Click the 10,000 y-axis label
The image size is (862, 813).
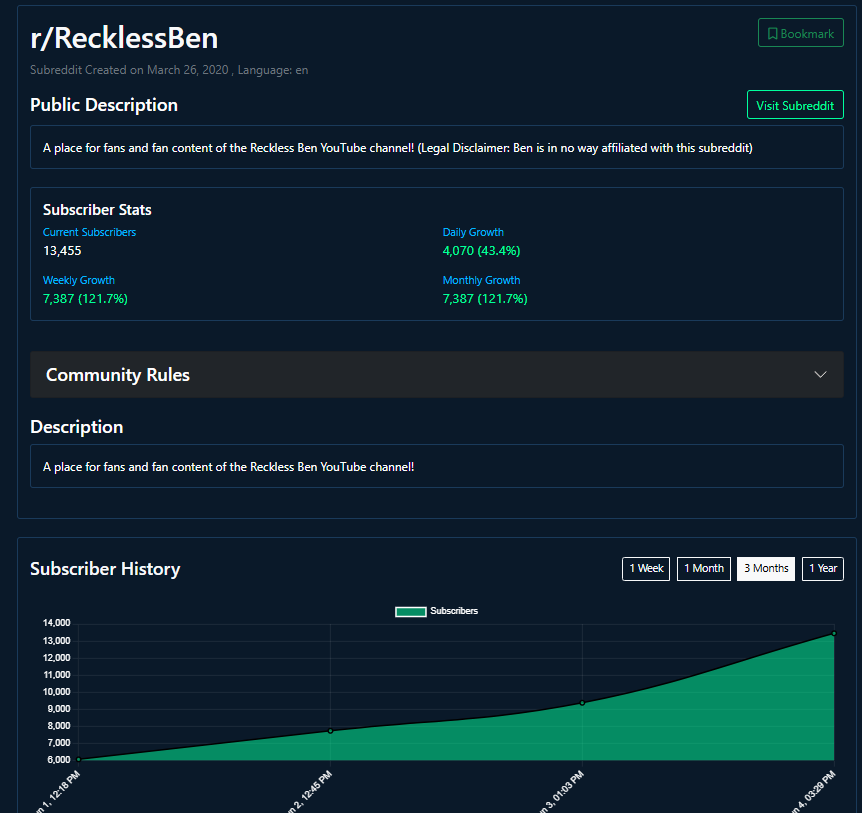57,692
